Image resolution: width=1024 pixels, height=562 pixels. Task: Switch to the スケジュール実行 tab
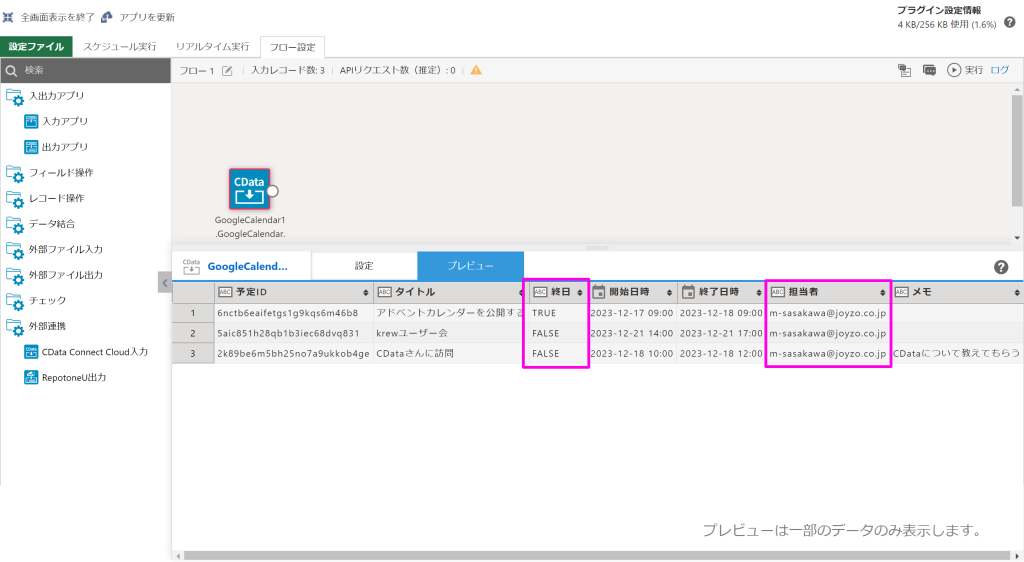tap(120, 46)
